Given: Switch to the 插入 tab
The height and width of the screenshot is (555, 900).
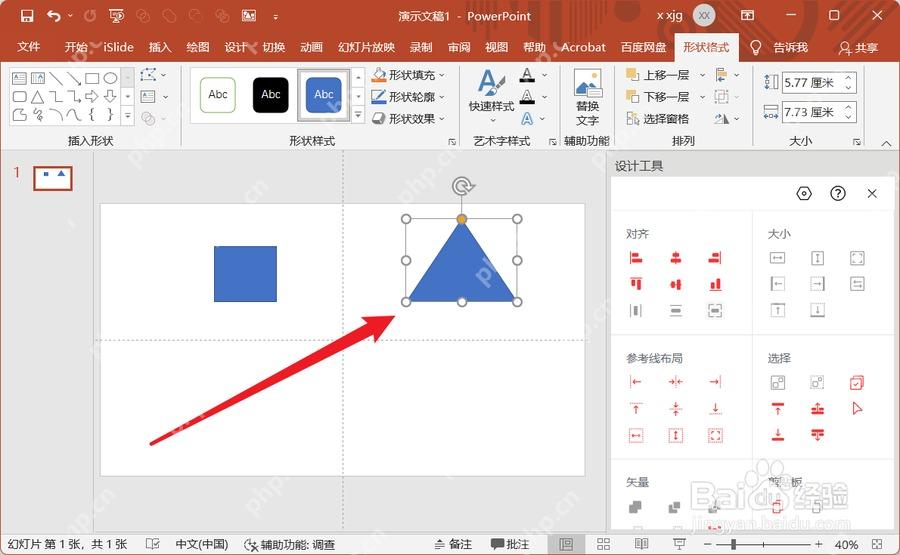Looking at the screenshot, I should [x=160, y=47].
